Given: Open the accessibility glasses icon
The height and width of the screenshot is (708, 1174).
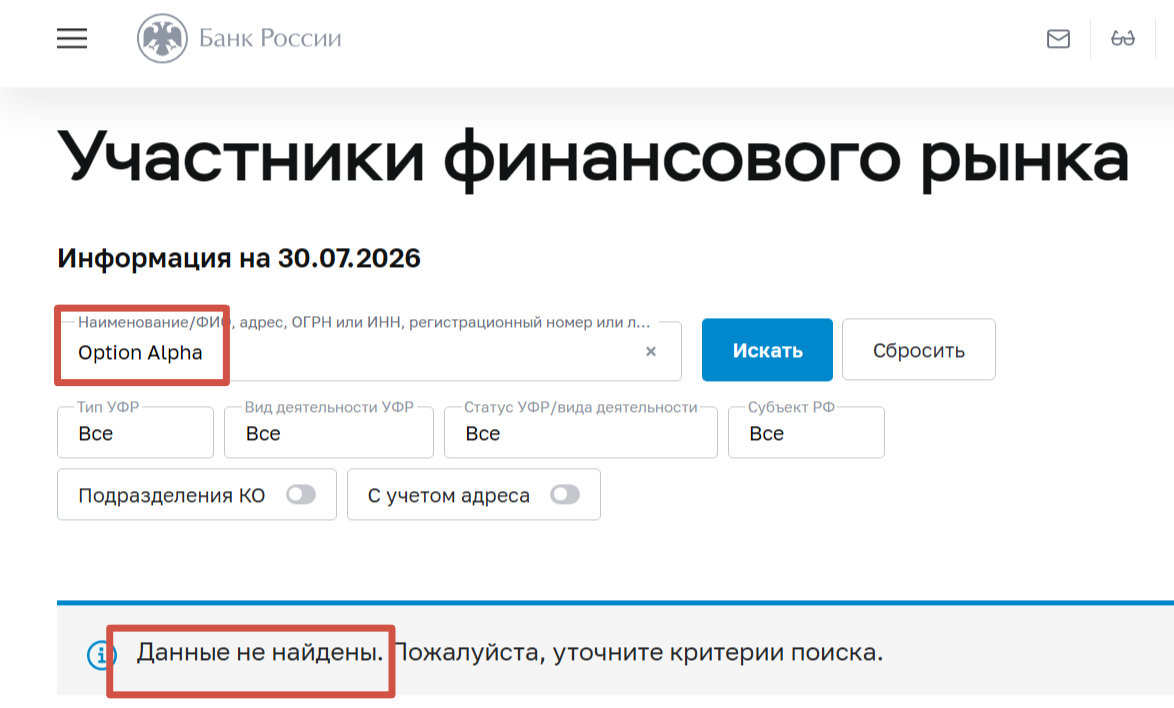Looking at the screenshot, I should click(1122, 38).
